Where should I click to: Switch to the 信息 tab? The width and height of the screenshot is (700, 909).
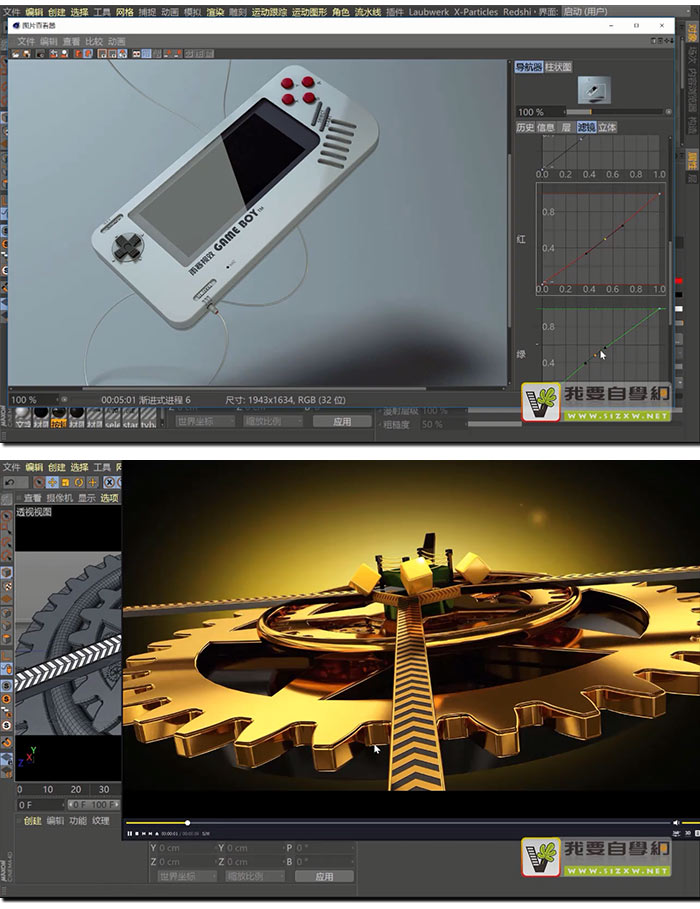[x=546, y=127]
